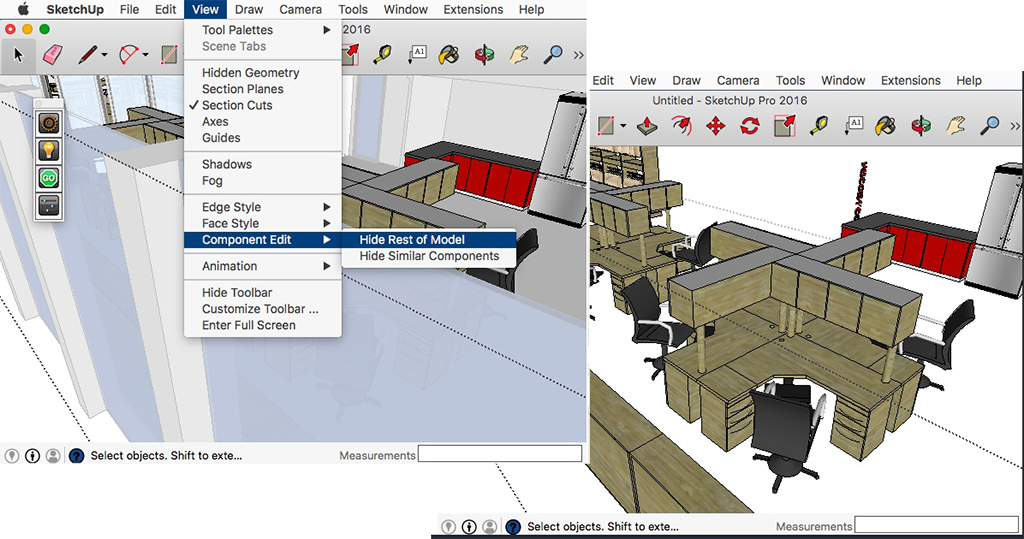Select the Rectangle tool in right window
Screen dimensions: 1024x539
[606, 125]
